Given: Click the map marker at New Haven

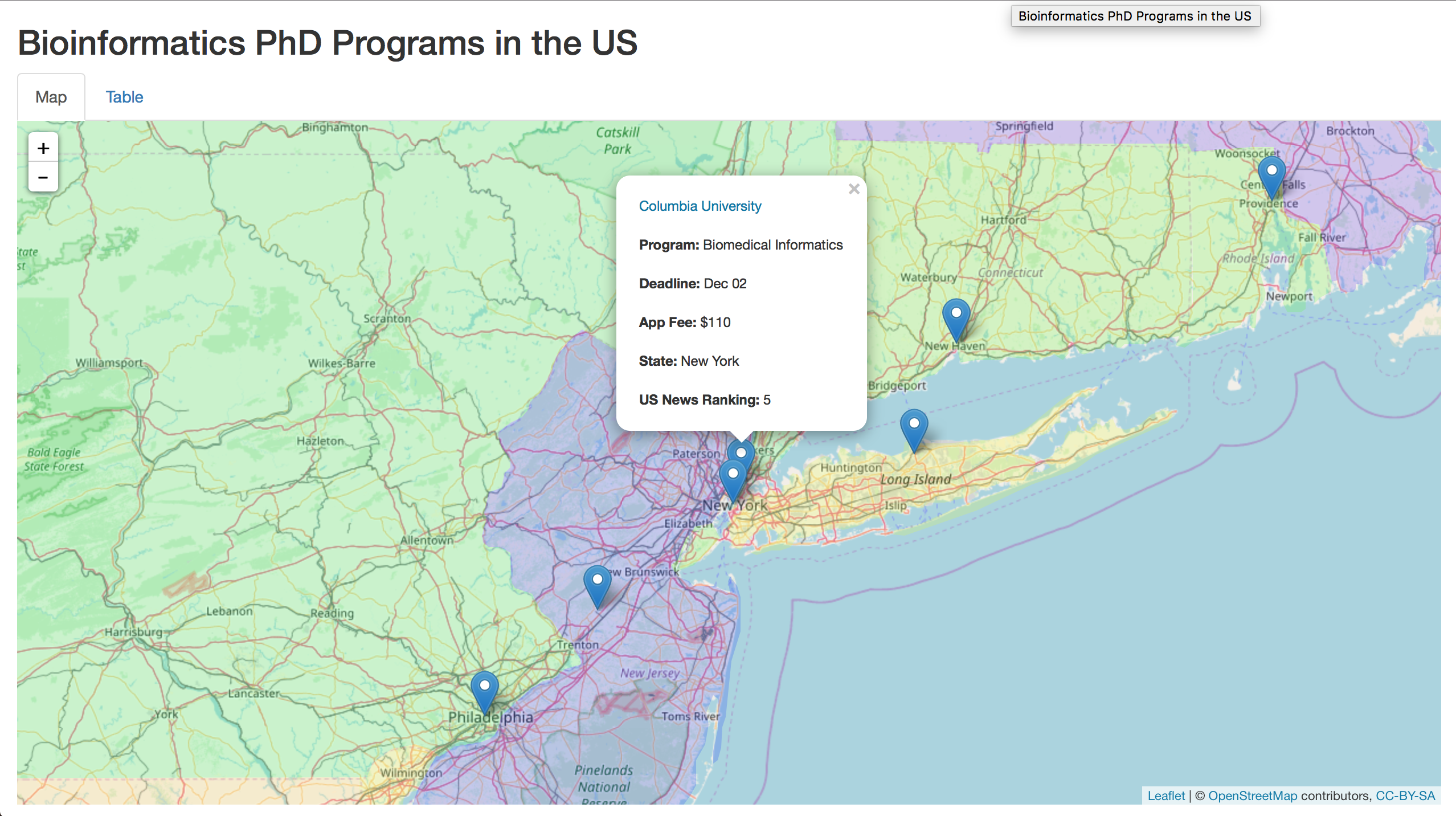Looking at the screenshot, I should coord(956,319).
